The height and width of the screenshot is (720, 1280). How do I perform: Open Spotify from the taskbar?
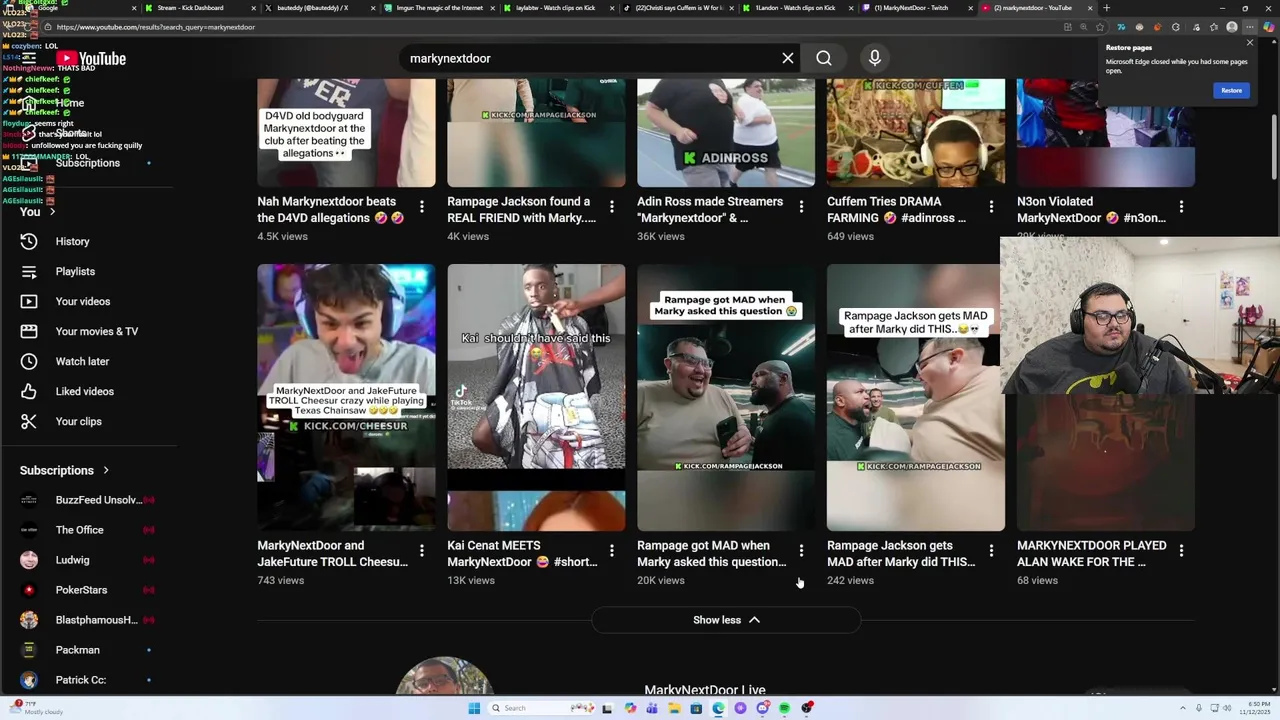[x=784, y=708]
